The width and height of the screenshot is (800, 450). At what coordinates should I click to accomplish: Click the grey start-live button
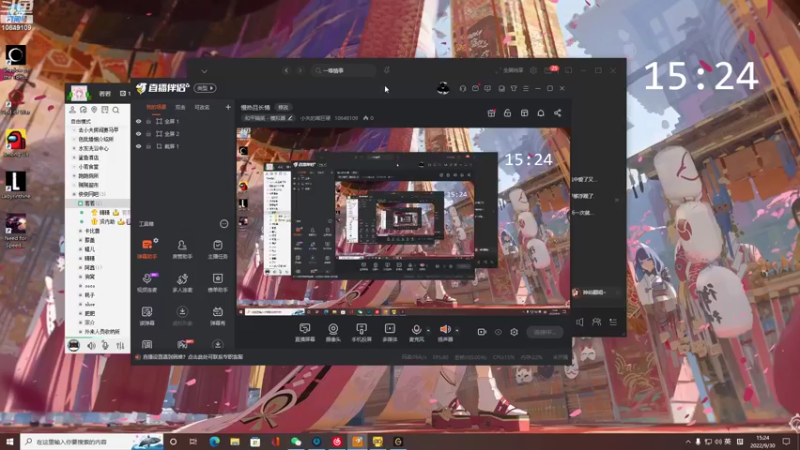coord(545,332)
